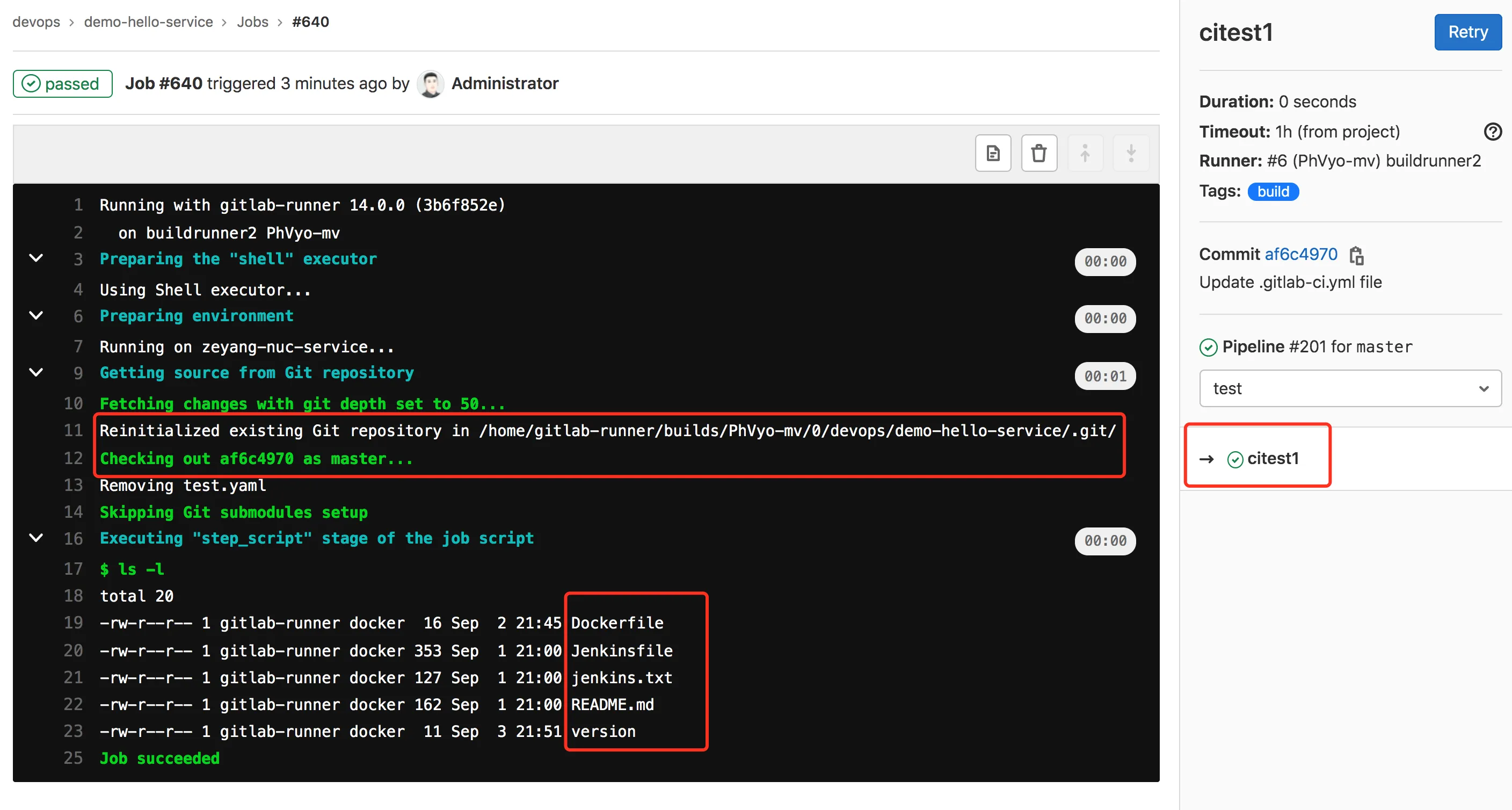Click the passed status badge
Screen dimensions: 1512x810
pos(62,84)
